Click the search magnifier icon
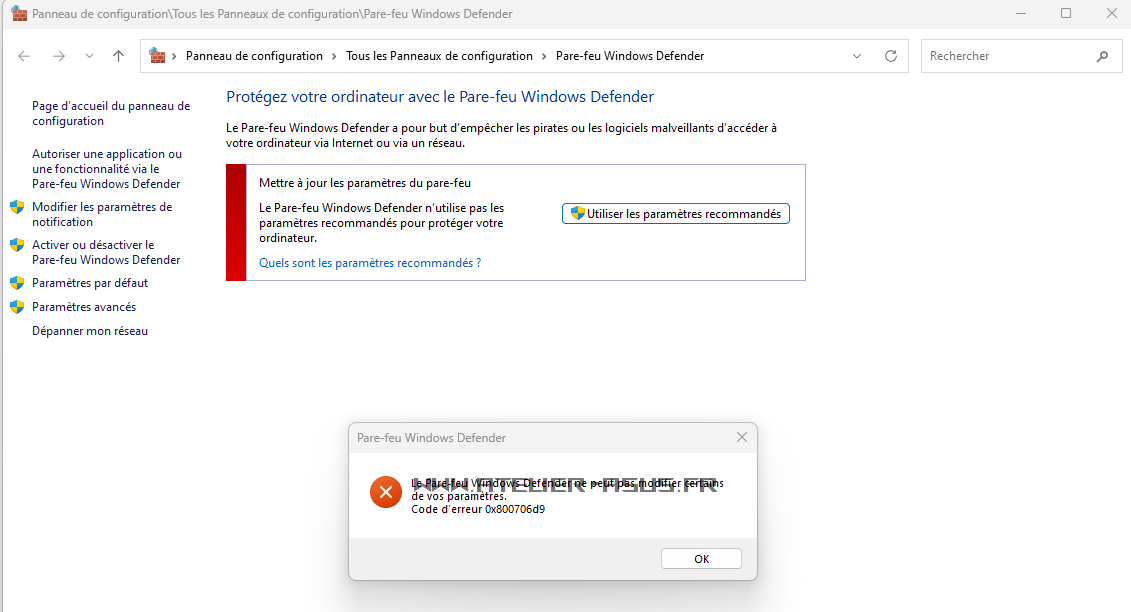The height and width of the screenshot is (612, 1131). (1102, 57)
